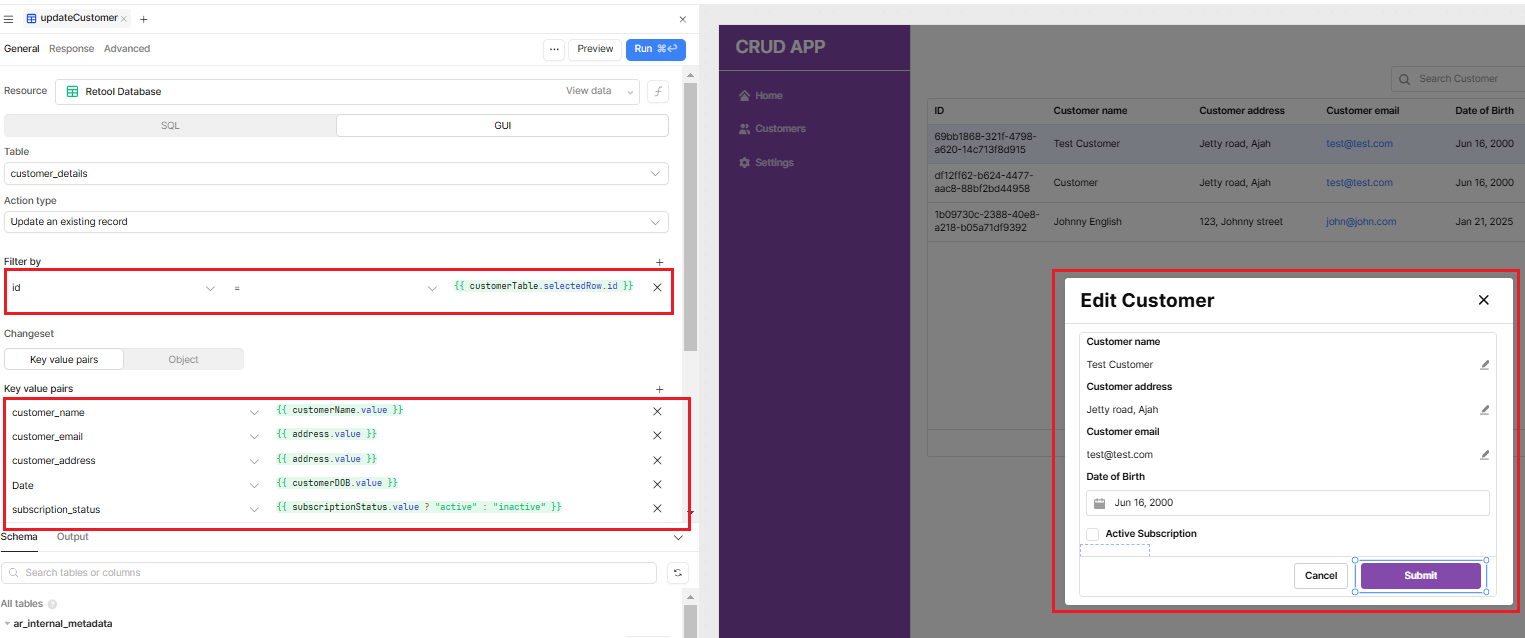The width and height of the screenshot is (1525, 638).
Task: Open the hamburger menu in the query editor
Action: pos(8,19)
